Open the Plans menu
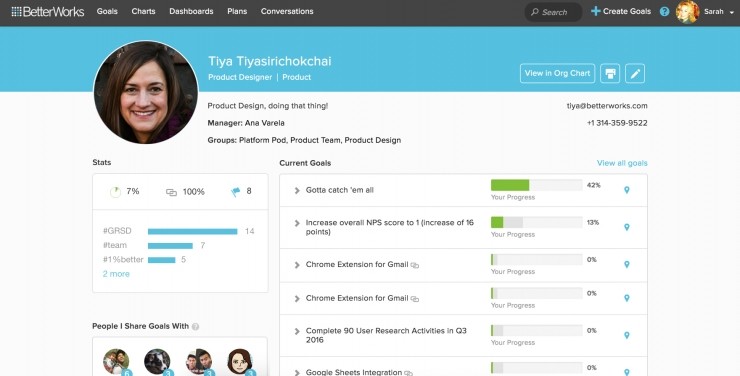The height and width of the screenshot is (376, 740). (x=237, y=11)
